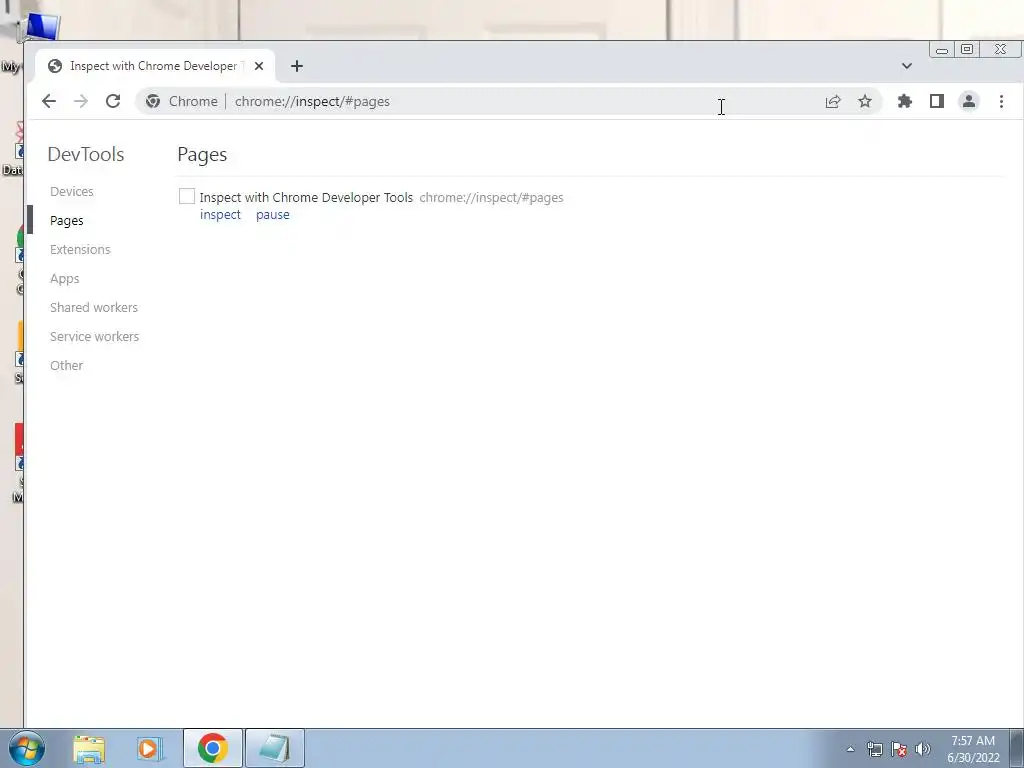
Task: Open the Service workers section
Action: tap(95, 336)
